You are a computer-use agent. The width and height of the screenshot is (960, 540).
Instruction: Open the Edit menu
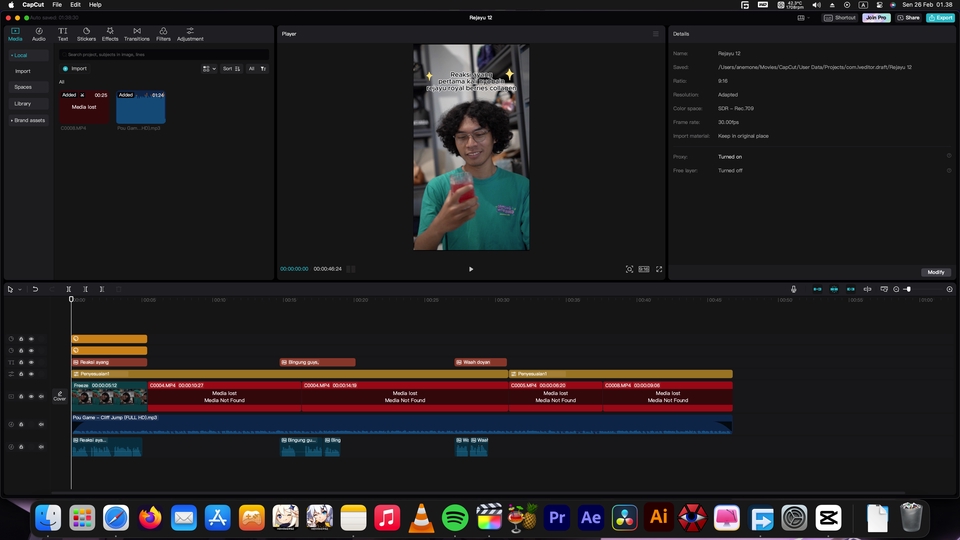(75, 4)
